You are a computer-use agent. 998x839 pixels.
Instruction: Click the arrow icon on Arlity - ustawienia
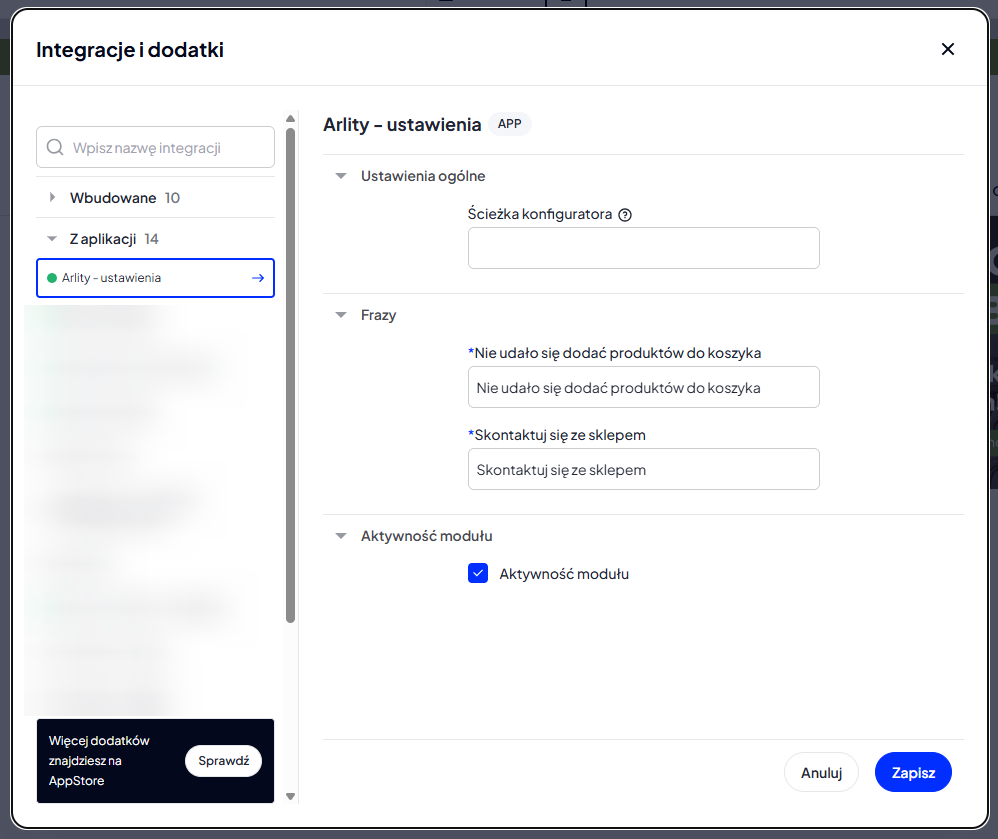pos(258,278)
